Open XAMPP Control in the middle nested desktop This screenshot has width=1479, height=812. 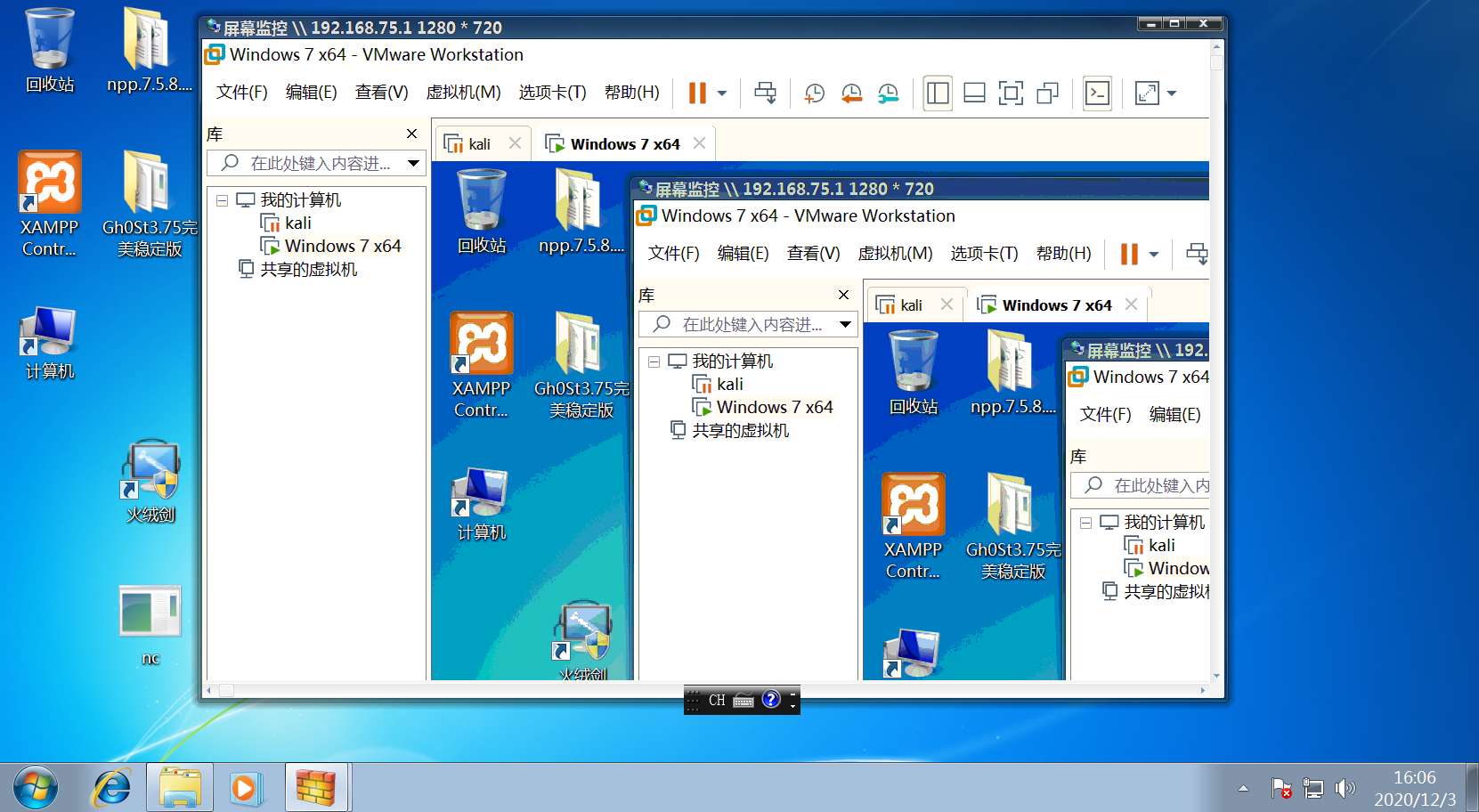(482, 366)
